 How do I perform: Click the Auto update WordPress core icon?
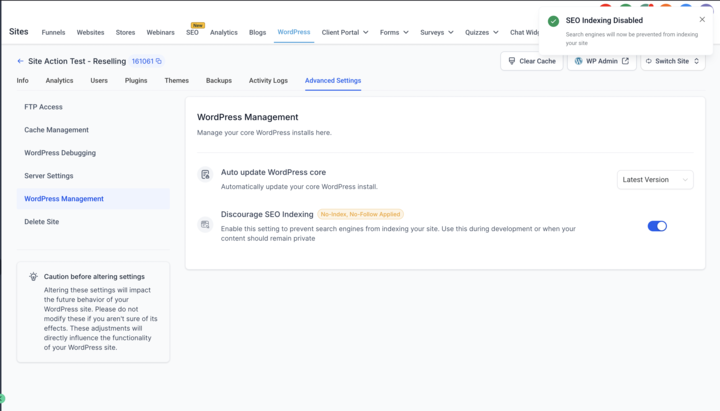[x=205, y=174]
